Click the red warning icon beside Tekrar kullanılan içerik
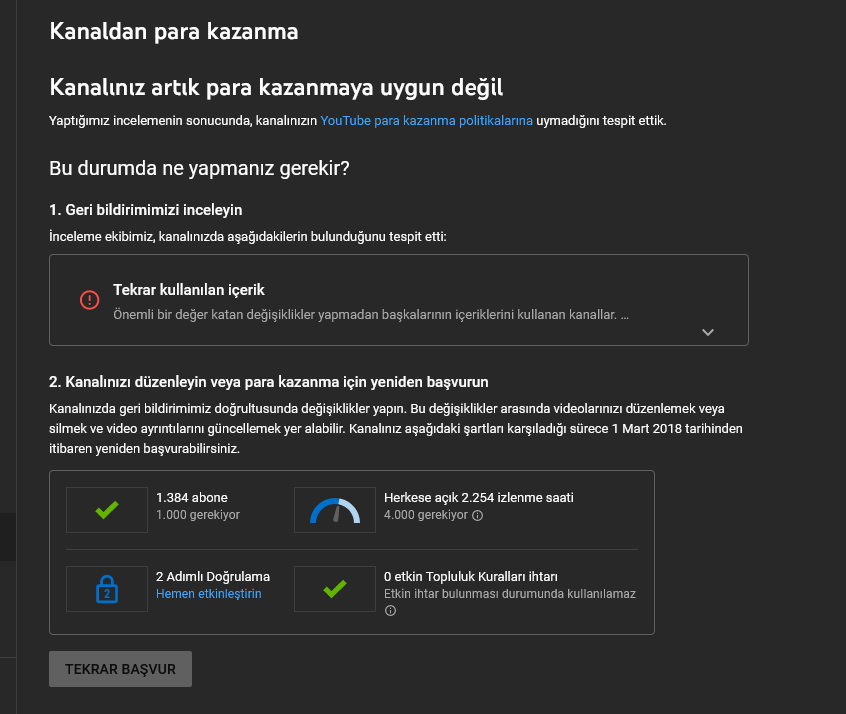Screen dimensions: 846x714 (90, 300)
